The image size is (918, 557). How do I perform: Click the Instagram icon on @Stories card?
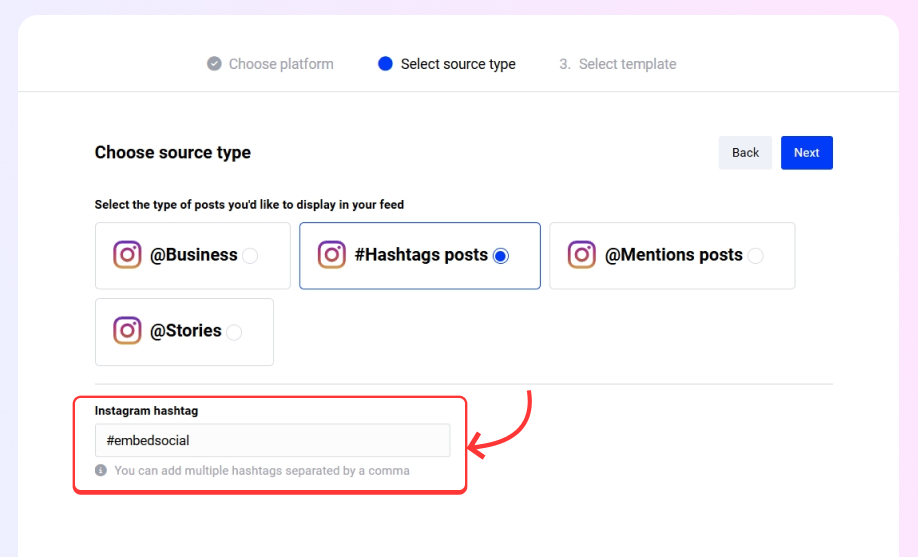click(127, 331)
